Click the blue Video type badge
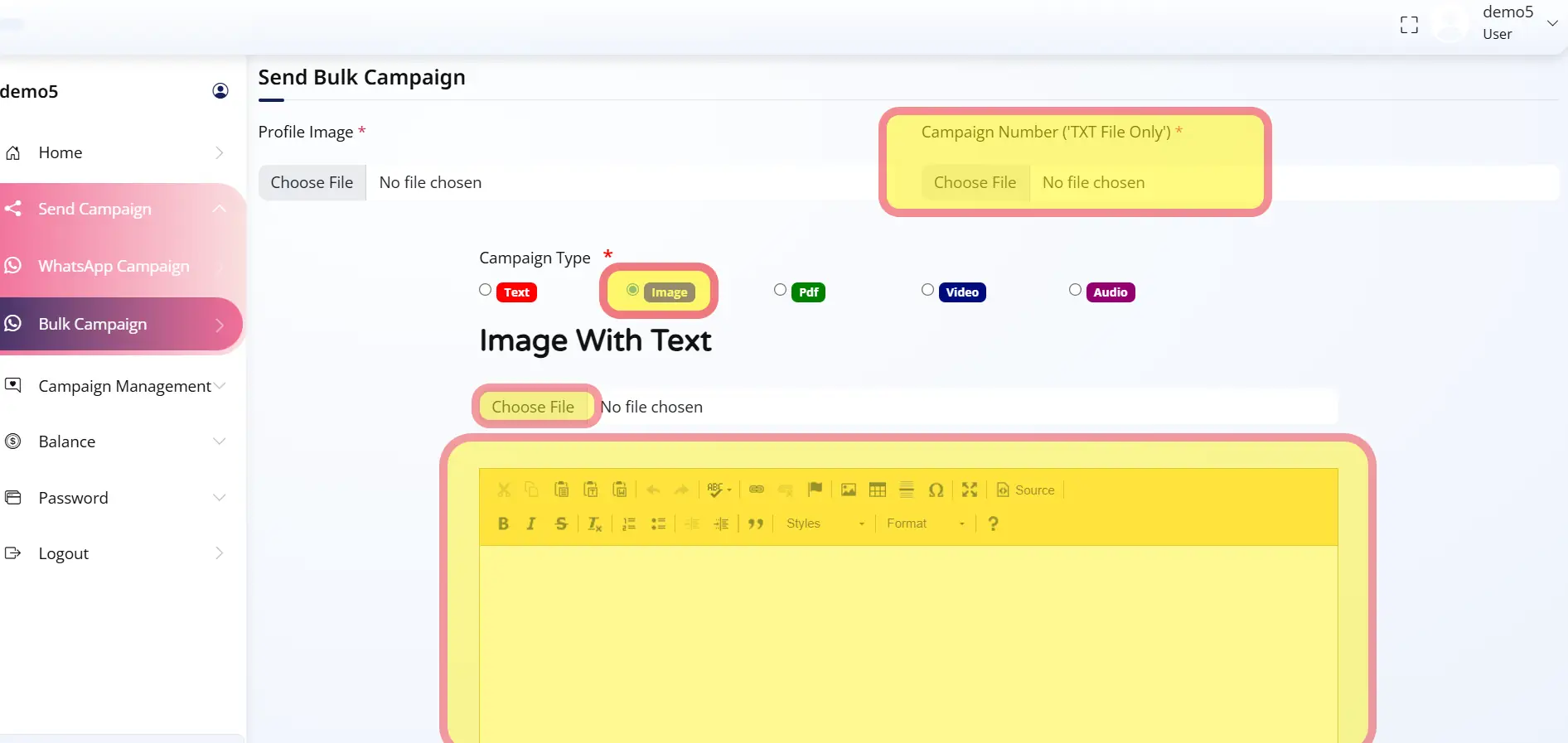 tap(962, 292)
